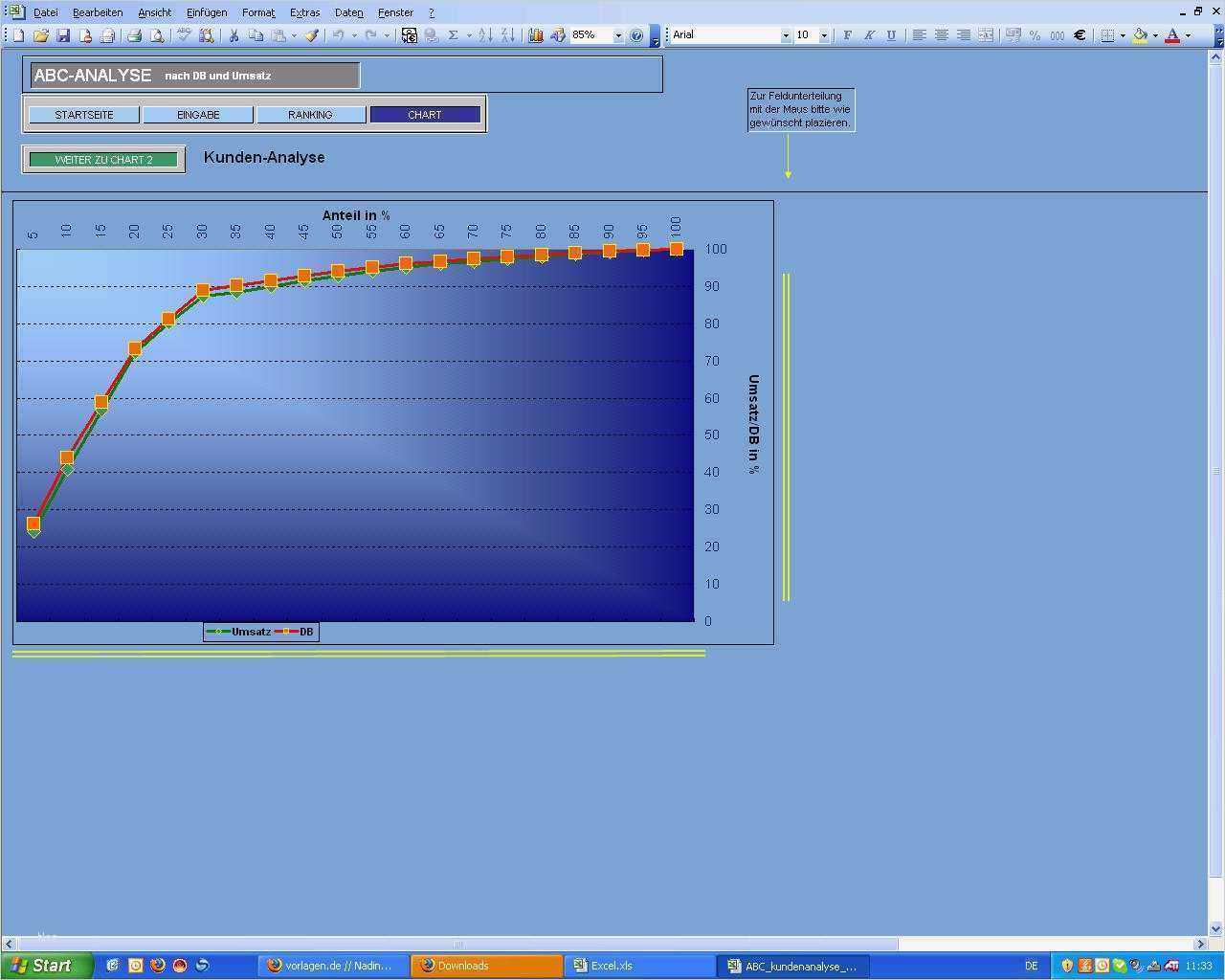Center-align the cell text
Image resolution: width=1225 pixels, height=980 pixels.
coord(941,35)
